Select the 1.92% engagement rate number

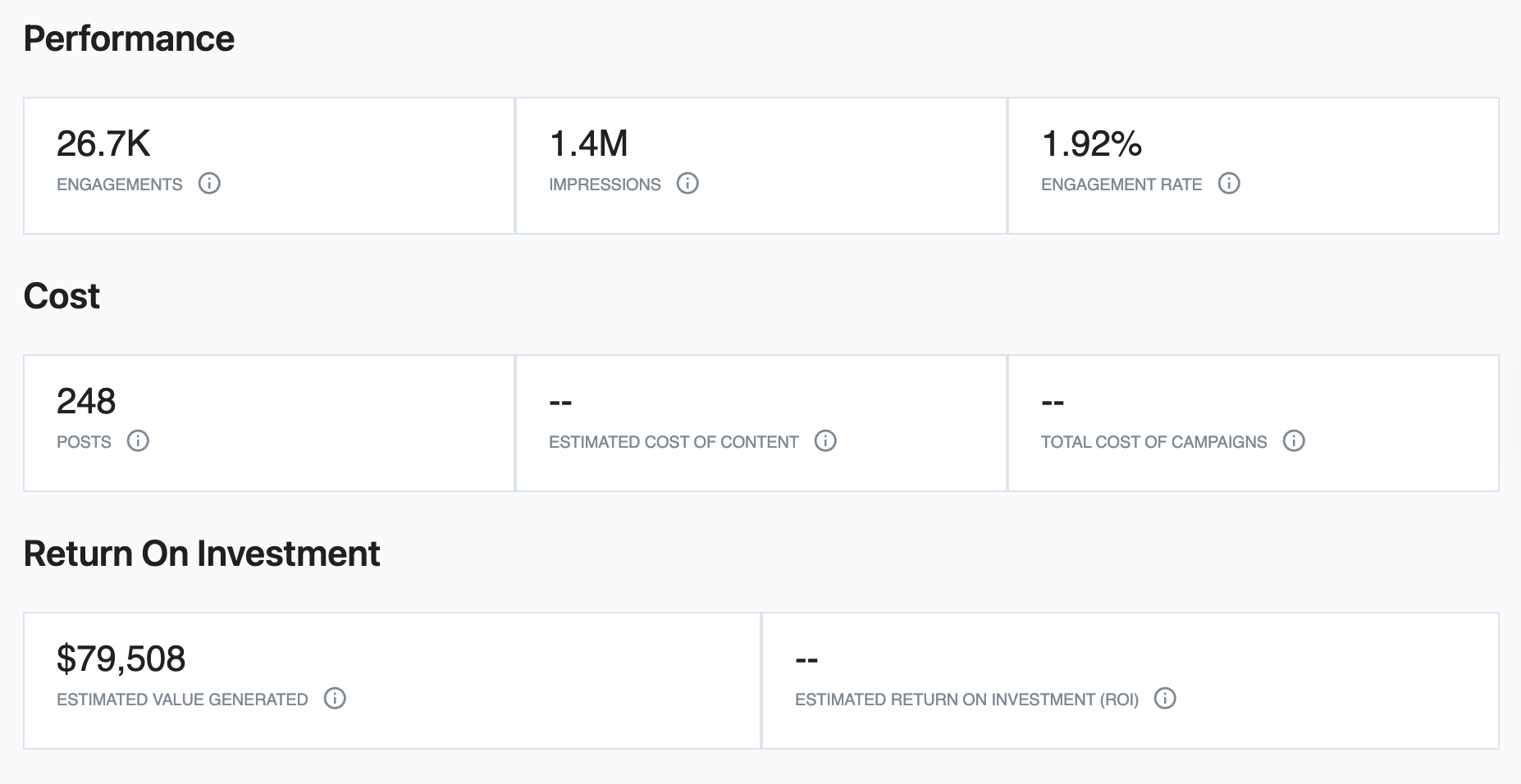tap(1091, 144)
